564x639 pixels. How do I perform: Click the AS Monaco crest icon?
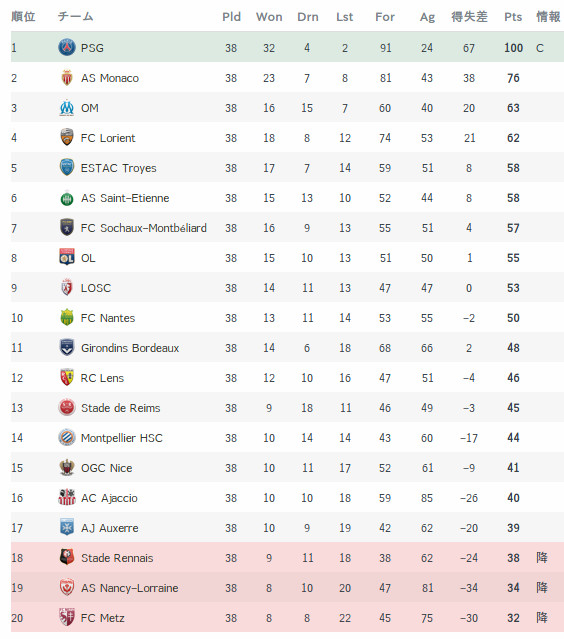[67, 77]
